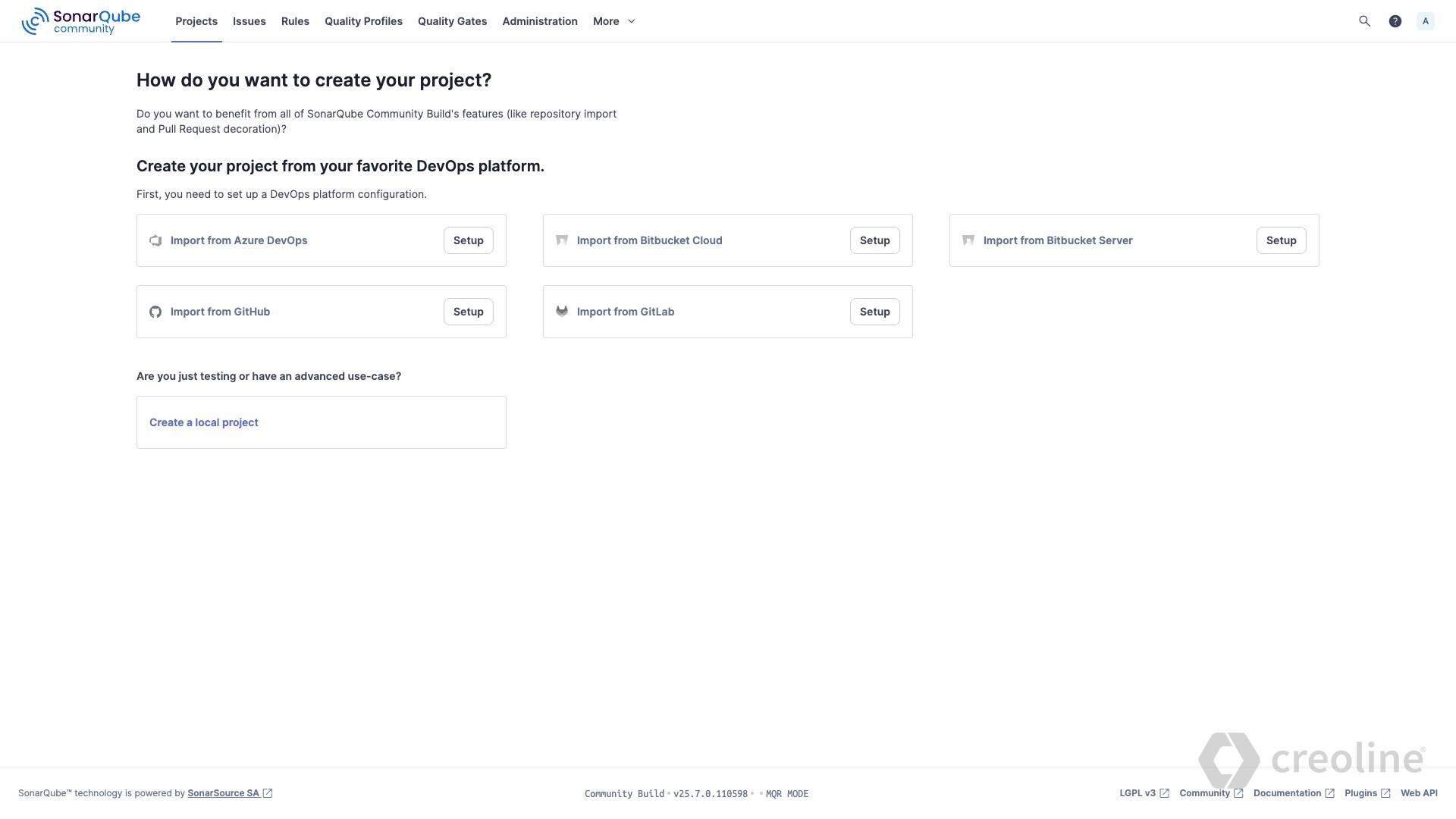The height and width of the screenshot is (819, 1456).
Task: Click 'Import from Bitbucket Server' label
Action: click(1058, 240)
